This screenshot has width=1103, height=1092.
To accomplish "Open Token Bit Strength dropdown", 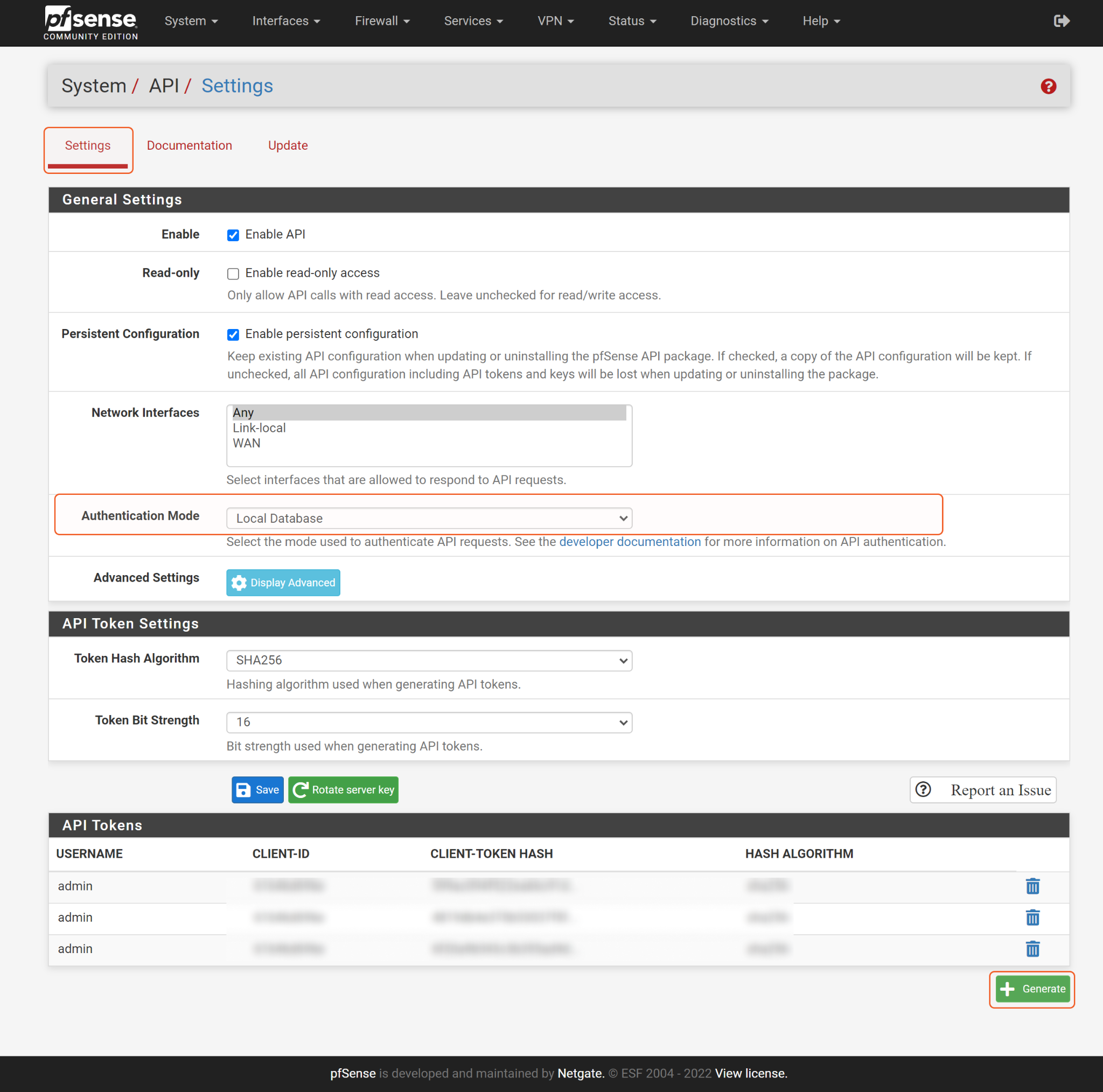I will pos(429,722).
